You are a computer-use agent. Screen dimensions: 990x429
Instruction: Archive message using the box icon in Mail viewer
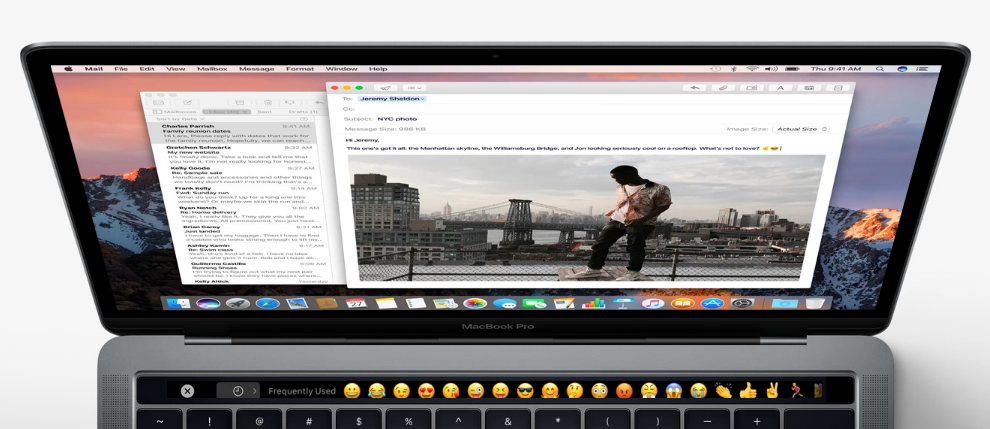click(x=239, y=102)
